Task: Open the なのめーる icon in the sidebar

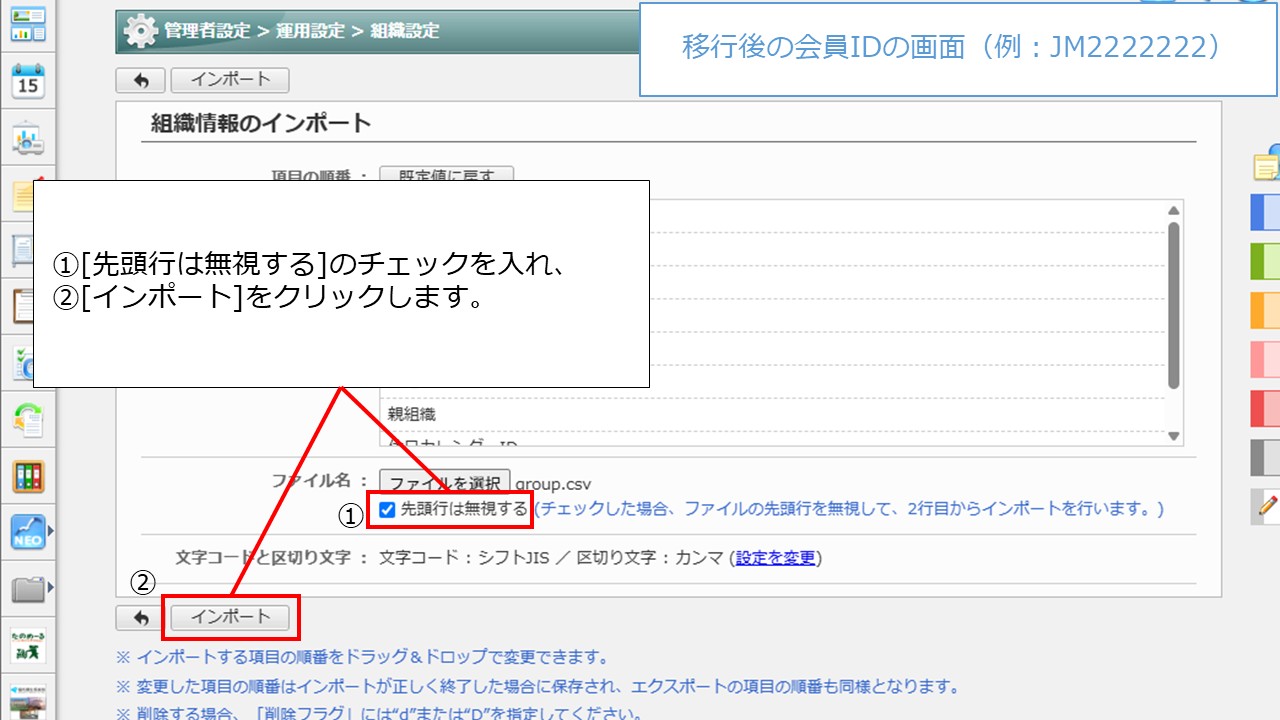Action: 28,644
